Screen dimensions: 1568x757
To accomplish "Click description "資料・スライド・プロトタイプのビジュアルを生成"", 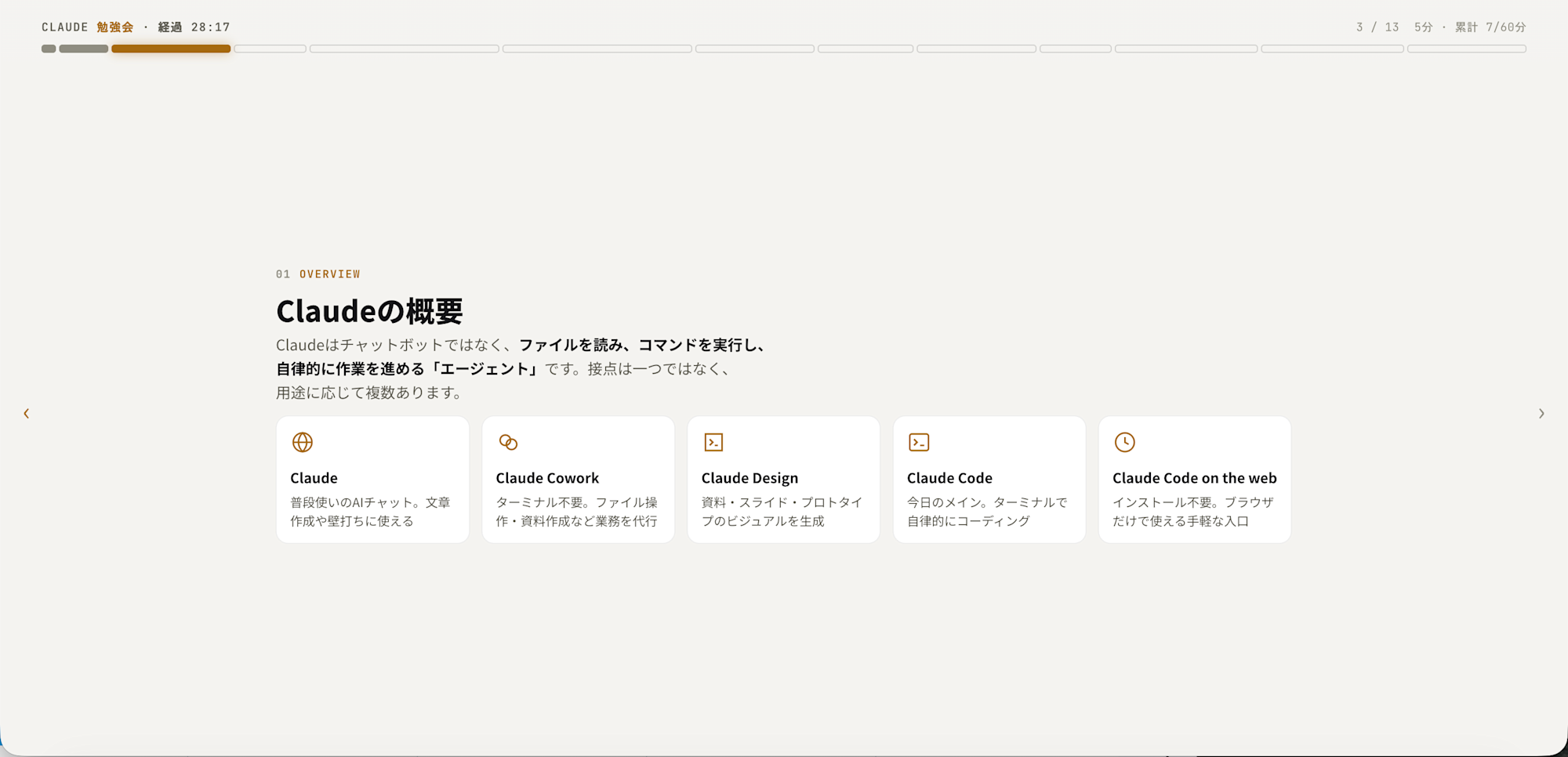I will pos(782,512).
